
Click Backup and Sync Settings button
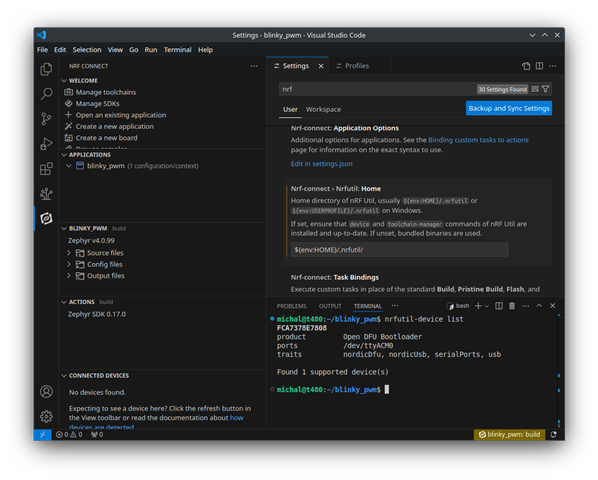pyautogui.click(x=509, y=108)
